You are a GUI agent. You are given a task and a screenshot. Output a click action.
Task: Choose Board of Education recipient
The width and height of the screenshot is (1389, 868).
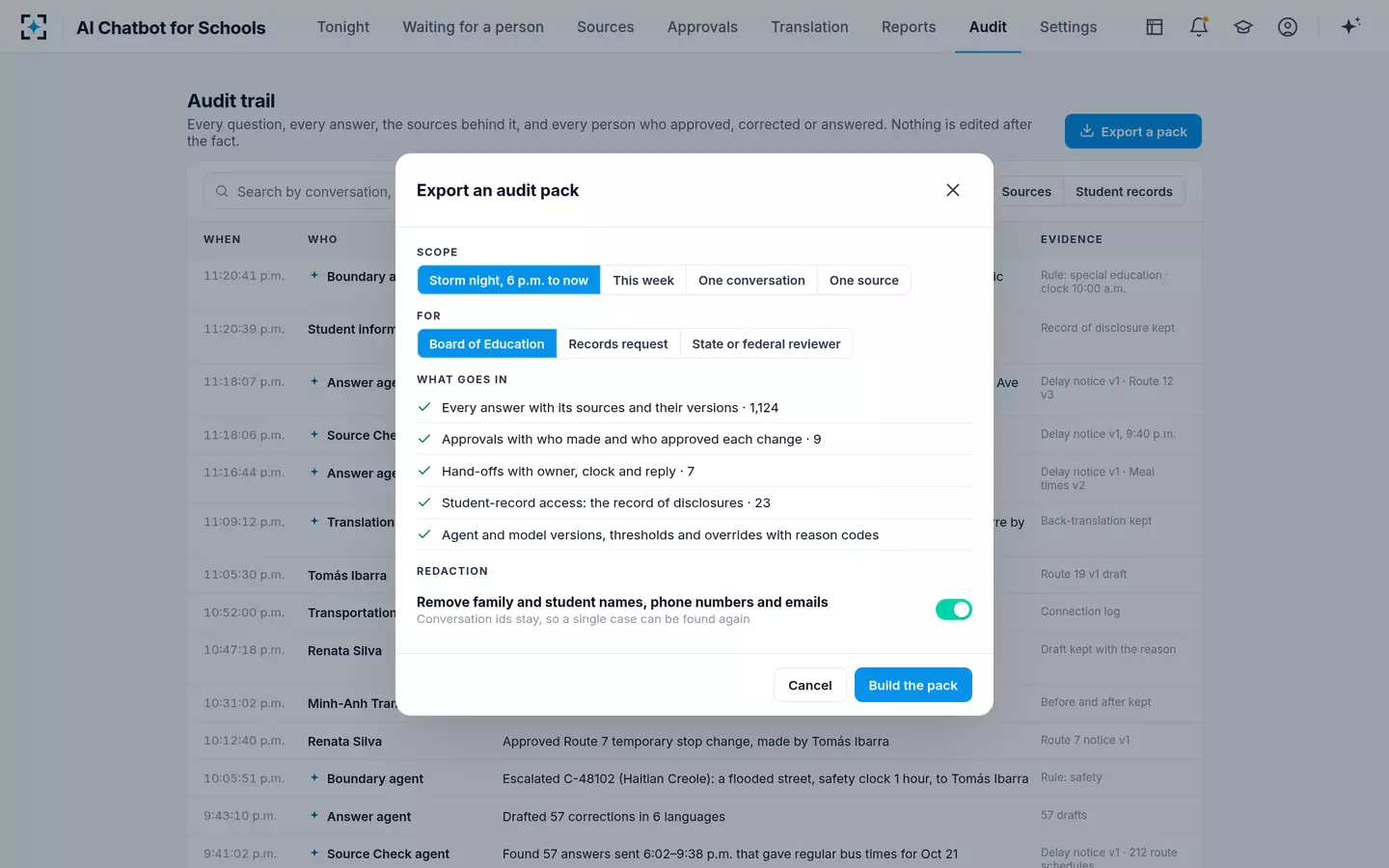pos(487,343)
